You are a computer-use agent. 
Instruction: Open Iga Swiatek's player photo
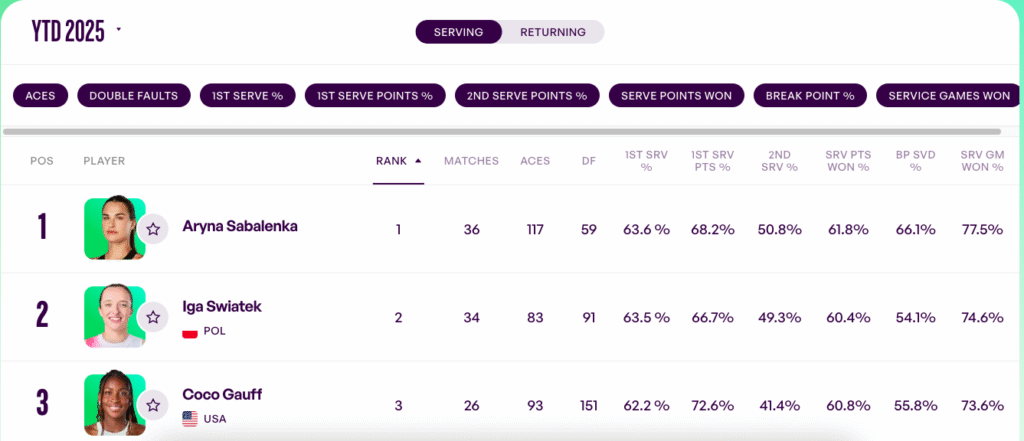(x=114, y=317)
